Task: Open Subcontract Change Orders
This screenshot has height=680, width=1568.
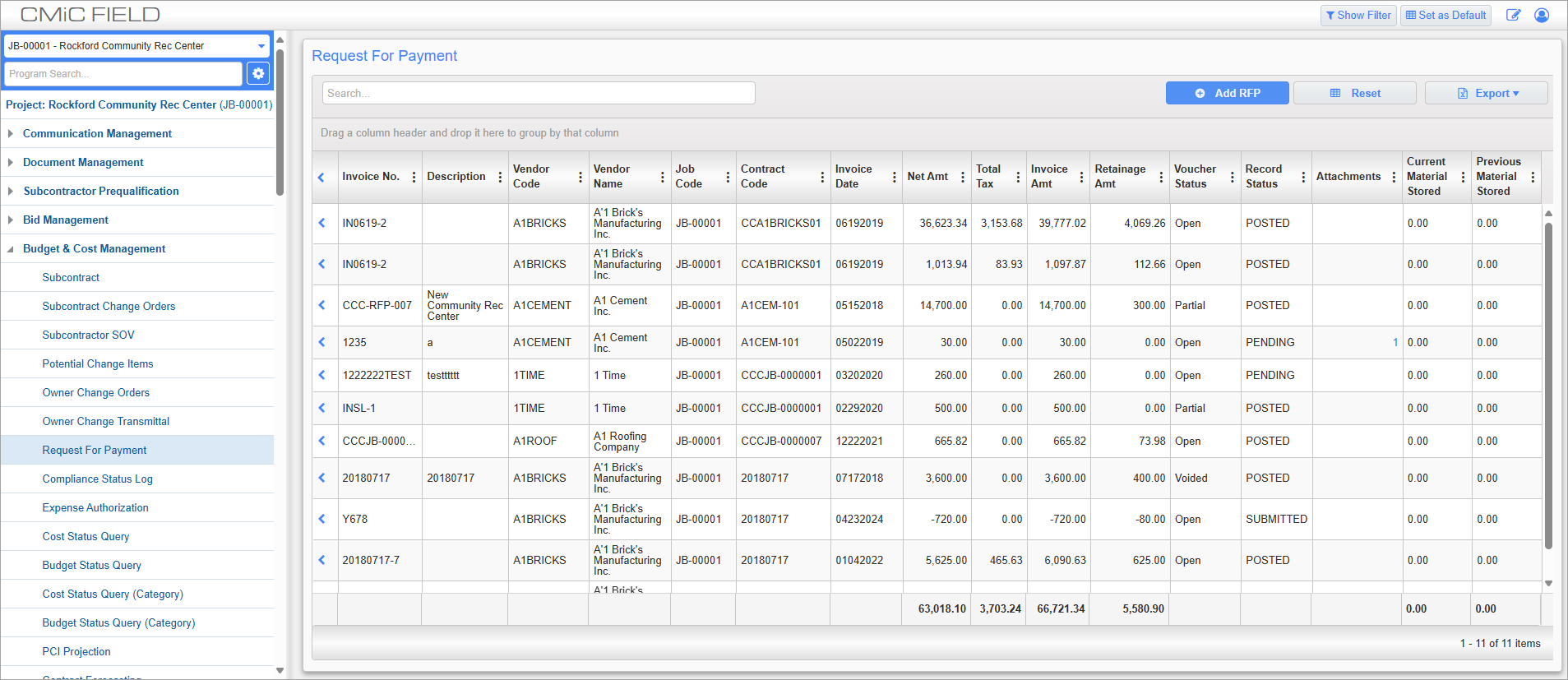Action: [109, 306]
